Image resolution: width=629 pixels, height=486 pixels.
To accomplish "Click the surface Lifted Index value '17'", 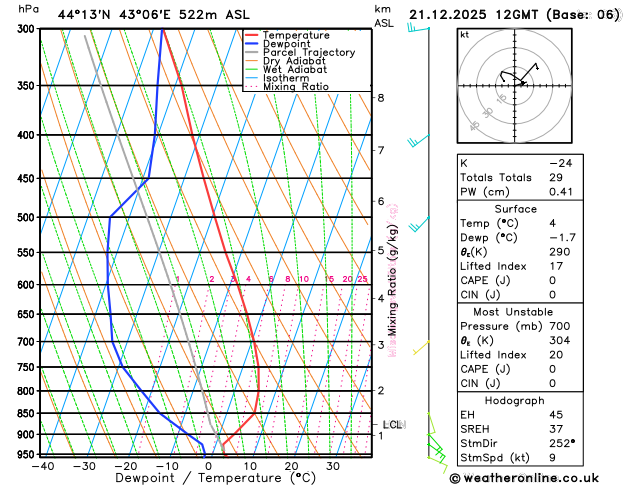I will pyautogui.click(x=556, y=266).
